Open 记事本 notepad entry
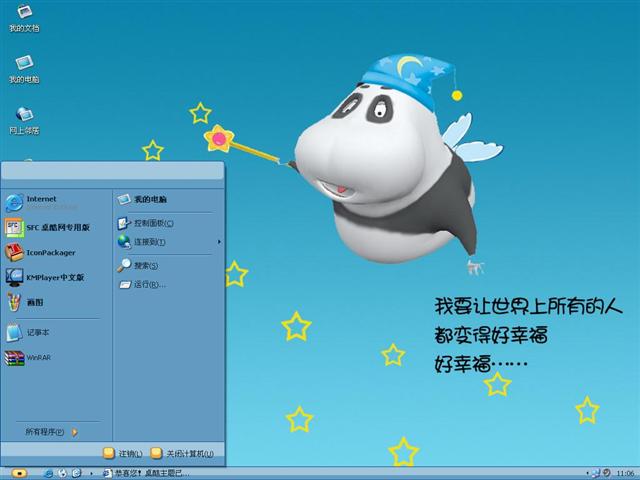The image size is (640, 480). 28,332
